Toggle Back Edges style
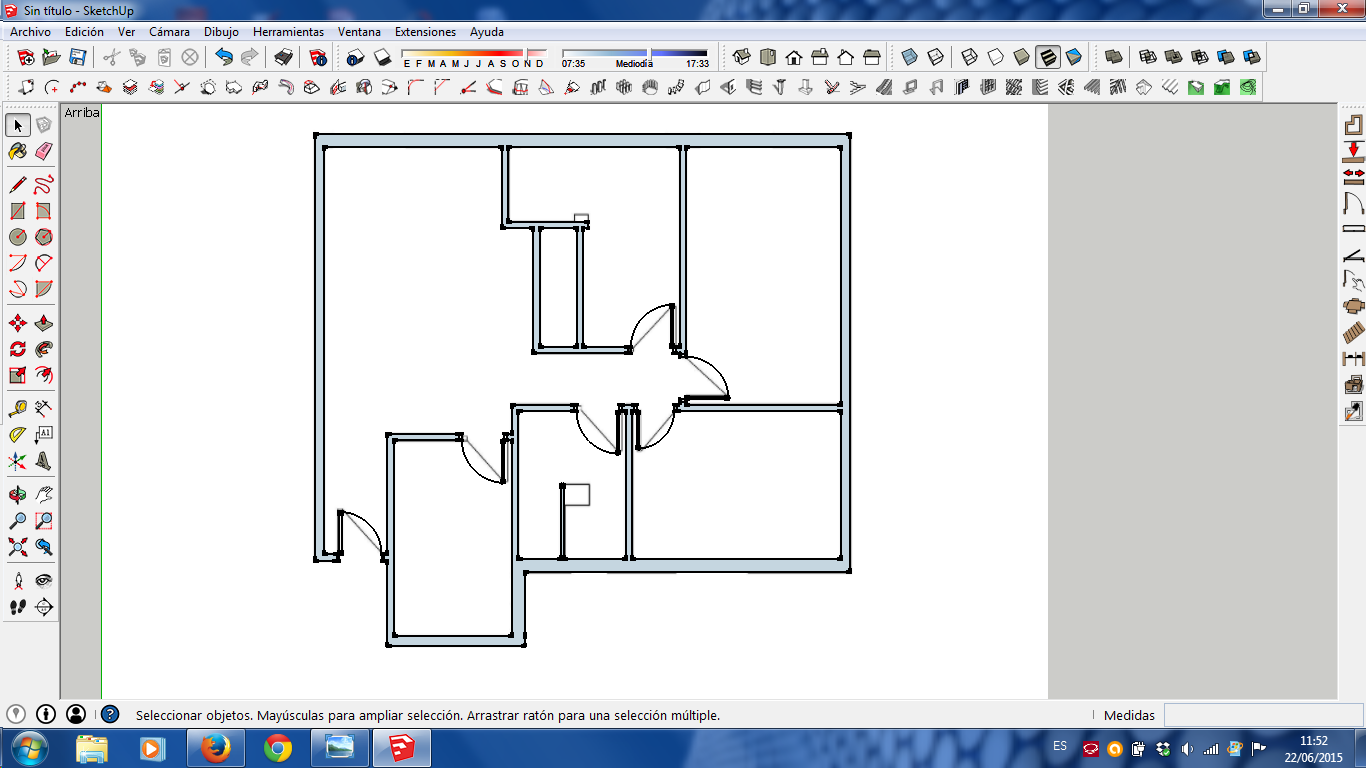1366x768 pixels. (935, 57)
